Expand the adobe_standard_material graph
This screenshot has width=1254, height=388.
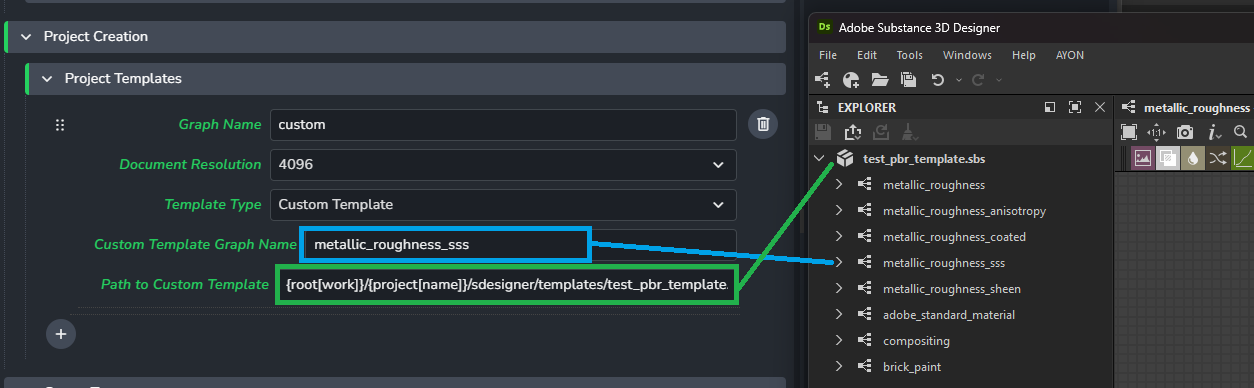point(838,315)
